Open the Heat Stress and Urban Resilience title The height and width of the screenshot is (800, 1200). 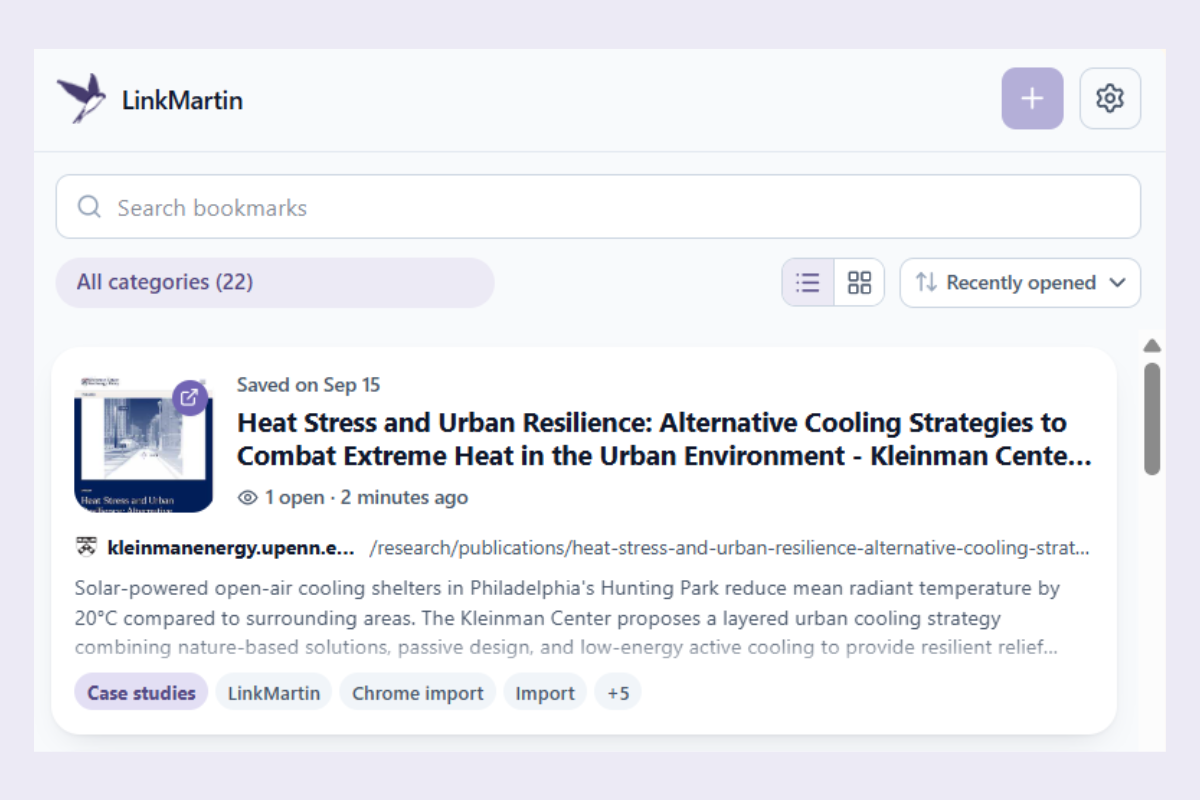point(664,439)
